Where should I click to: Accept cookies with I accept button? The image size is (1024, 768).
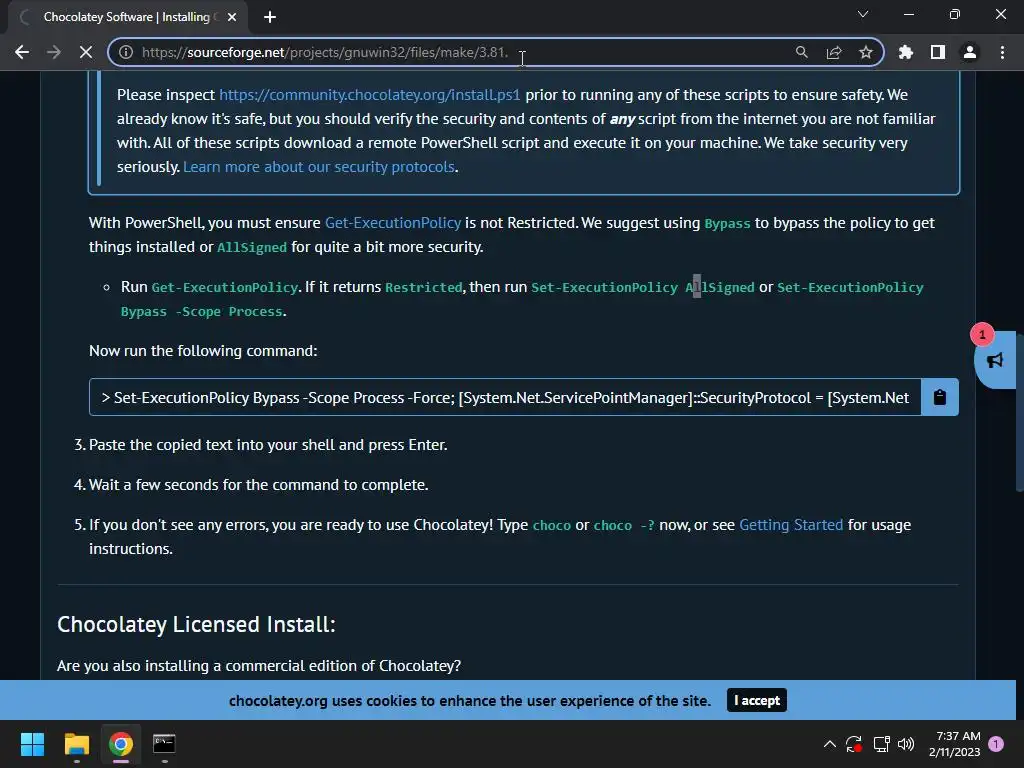click(x=757, y=700)
